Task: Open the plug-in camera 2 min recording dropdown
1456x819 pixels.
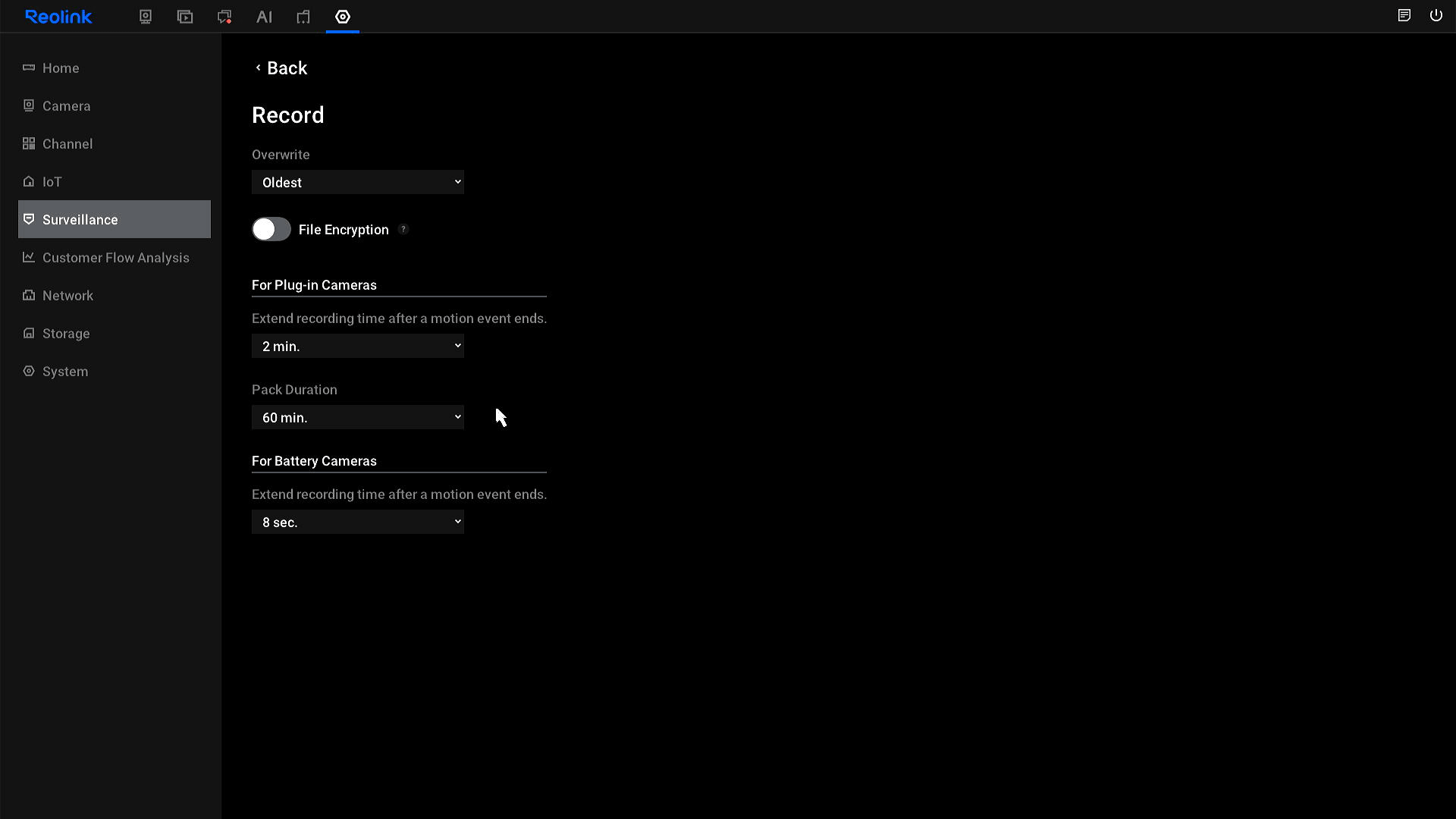Action: tap(357, 346)
